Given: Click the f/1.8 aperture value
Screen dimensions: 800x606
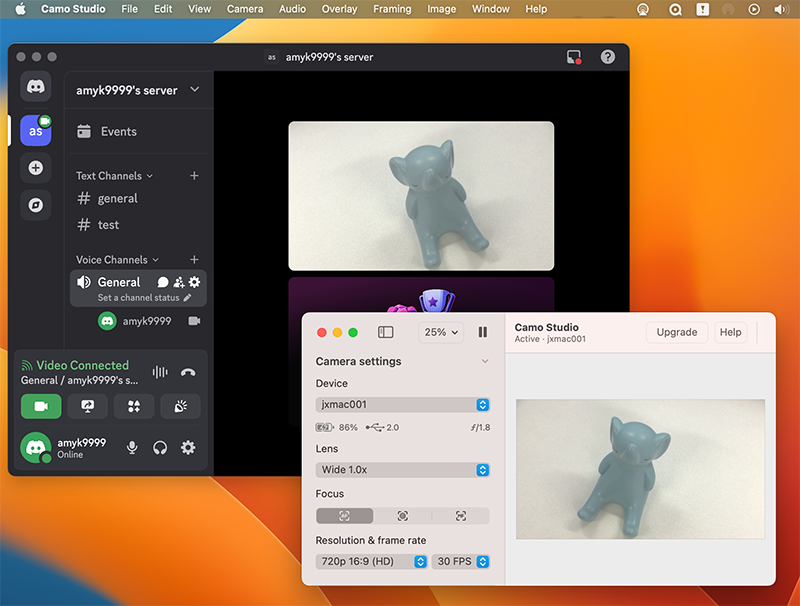Looking at the screenshot, I should click(480, 427).
